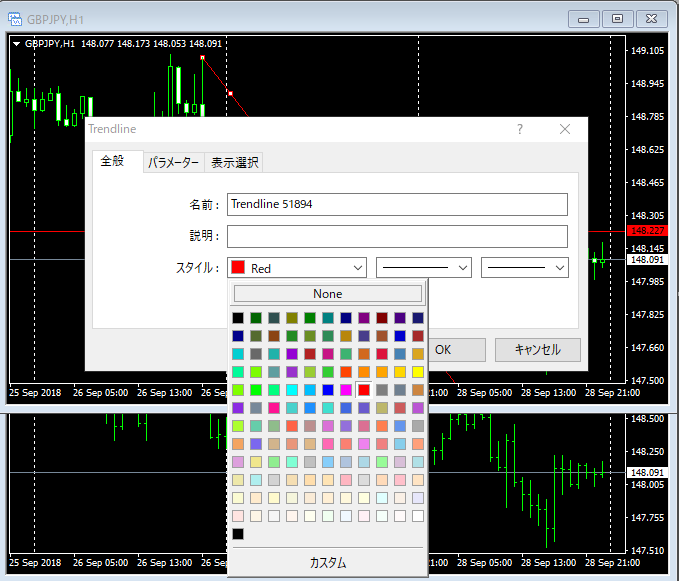Expand the line width dropdown
Viewport: 679px width, 581px height.
click(x=525, y=268)
